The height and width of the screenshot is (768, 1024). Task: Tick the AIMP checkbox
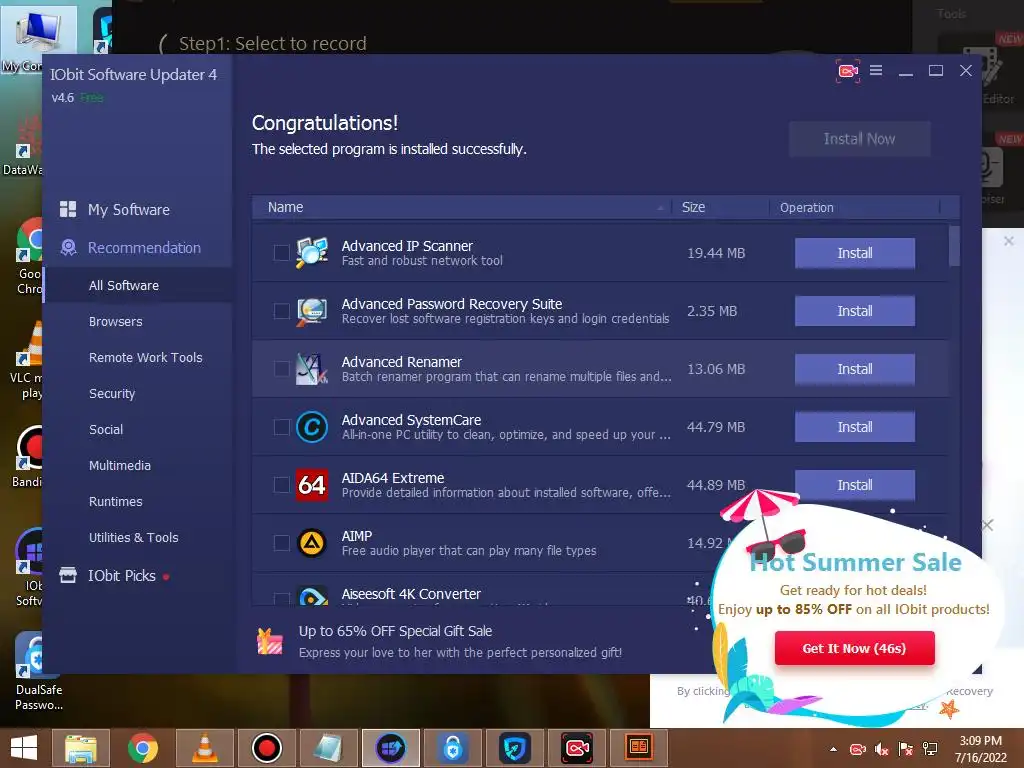click(281, 543)
